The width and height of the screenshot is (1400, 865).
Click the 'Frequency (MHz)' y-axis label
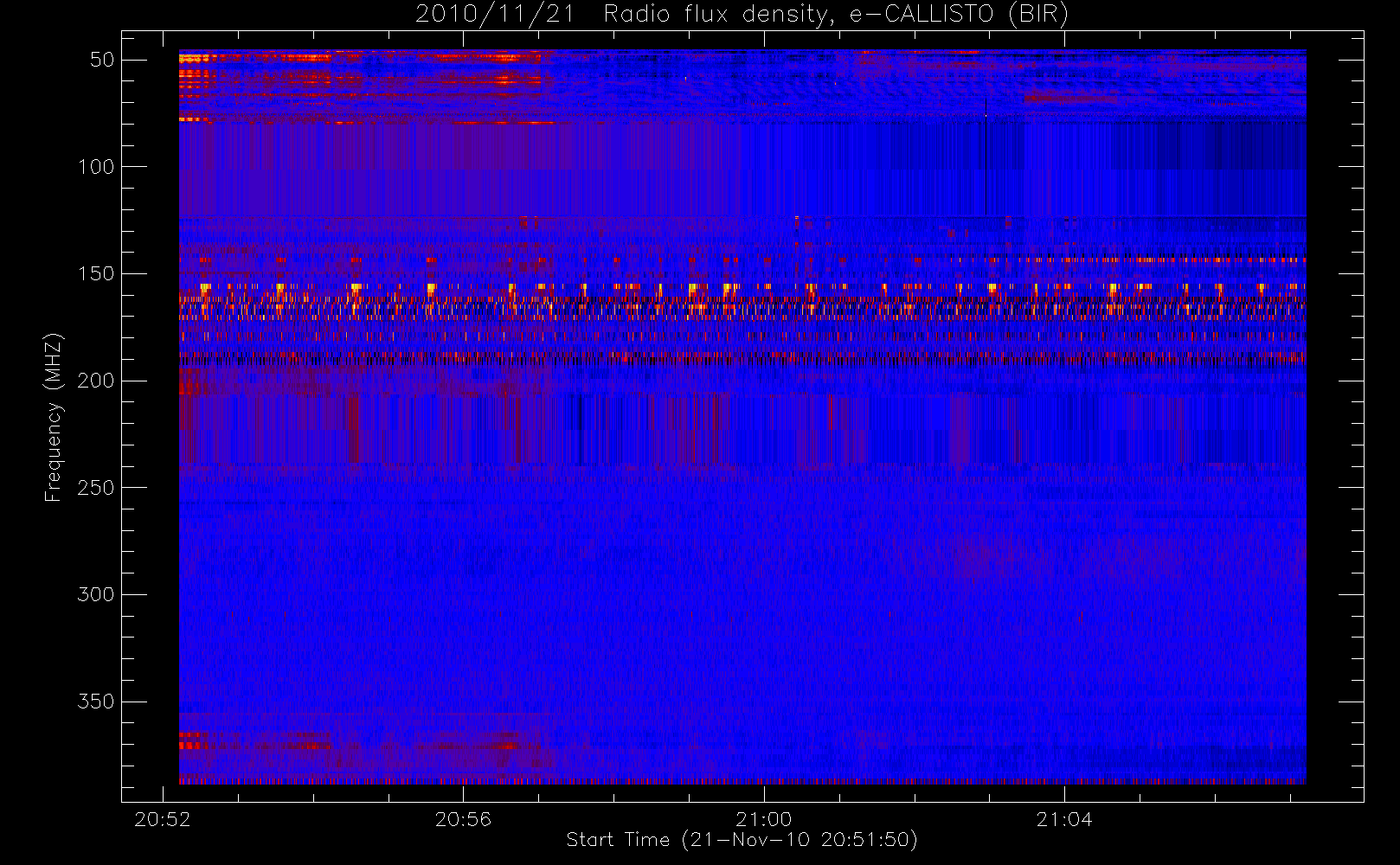(54, 417)
